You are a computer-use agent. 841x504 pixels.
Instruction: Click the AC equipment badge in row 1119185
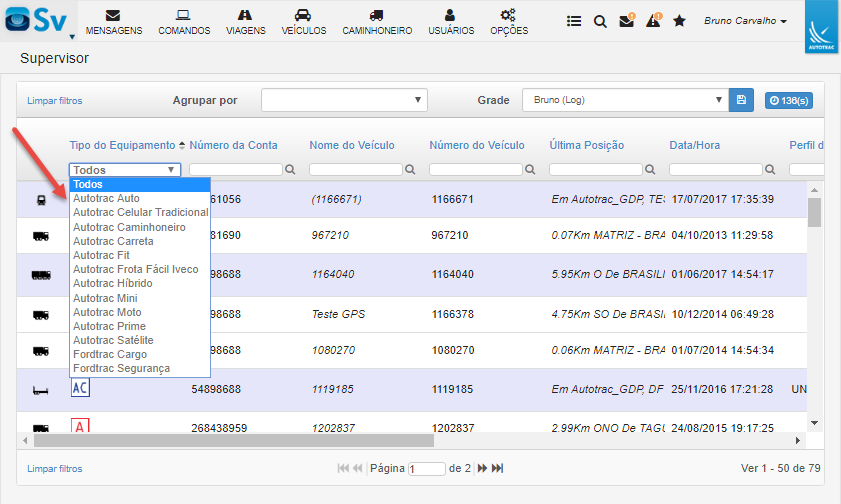pyautogui.click(x=80, y=388)
